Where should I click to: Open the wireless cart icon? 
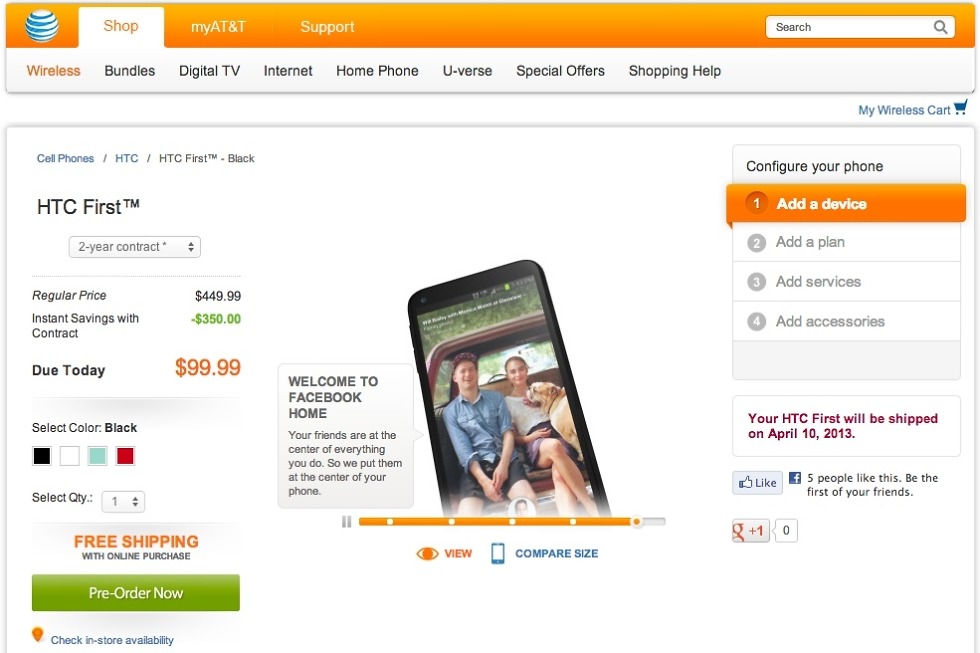click(x=961, y=108)
